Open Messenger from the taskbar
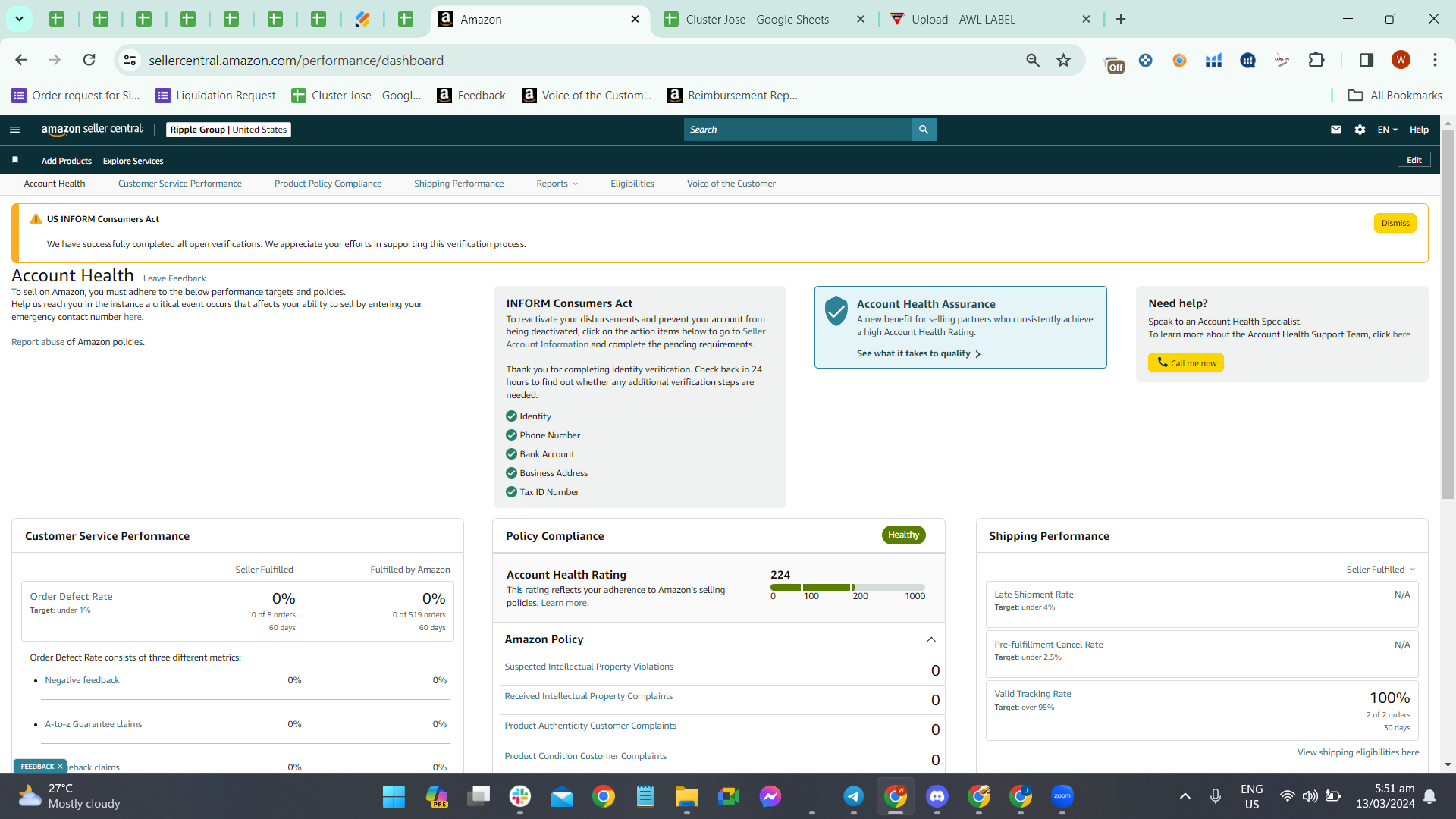 click(x=770, y=796)
